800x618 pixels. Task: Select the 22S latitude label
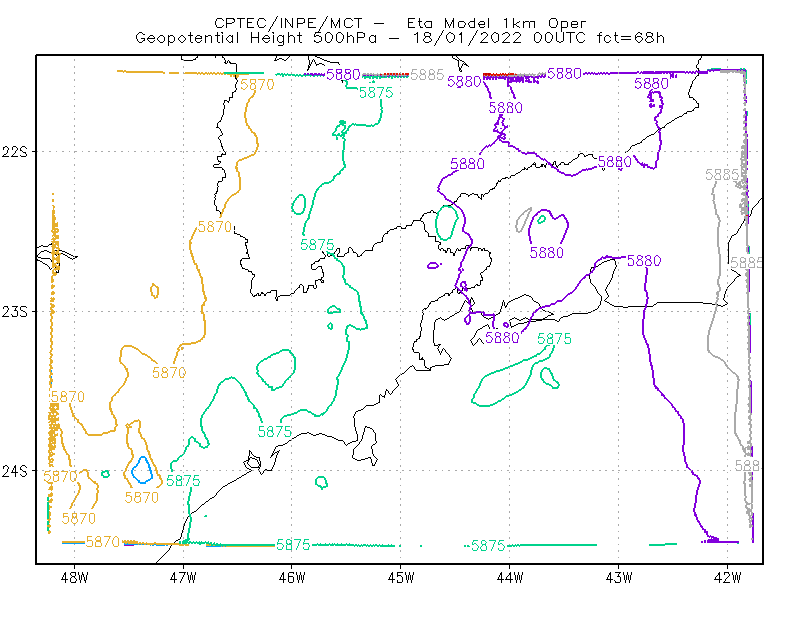pyautogui.click(x=15, y=152)
